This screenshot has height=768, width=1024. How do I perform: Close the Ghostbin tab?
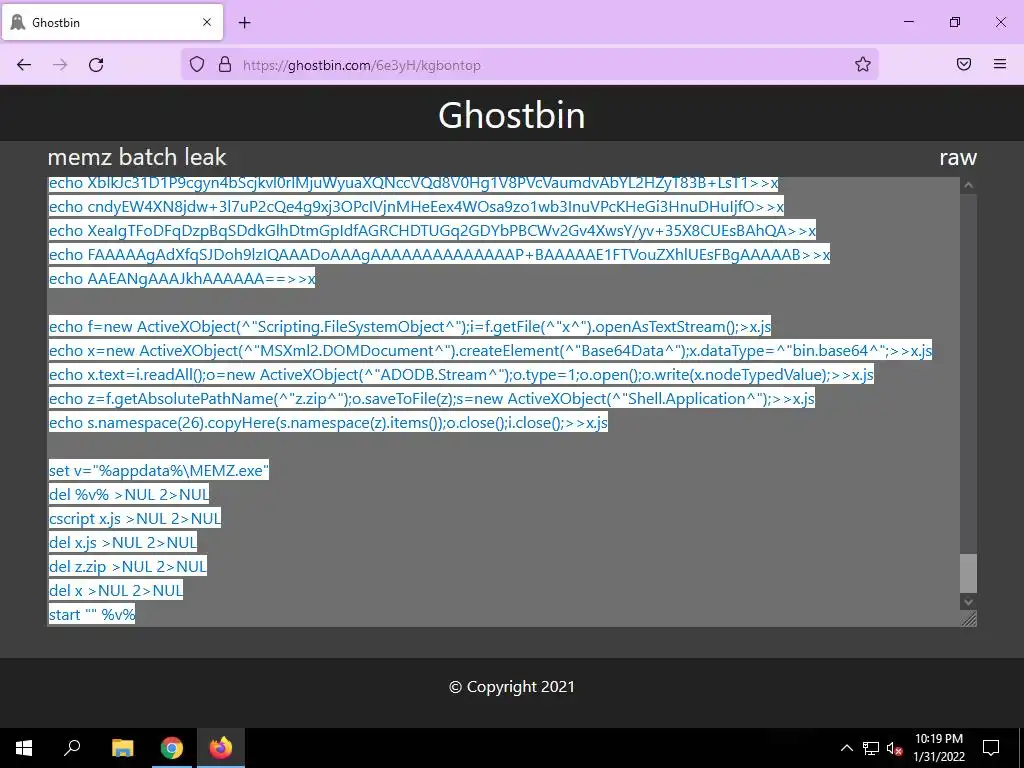[x=207, y=22]
